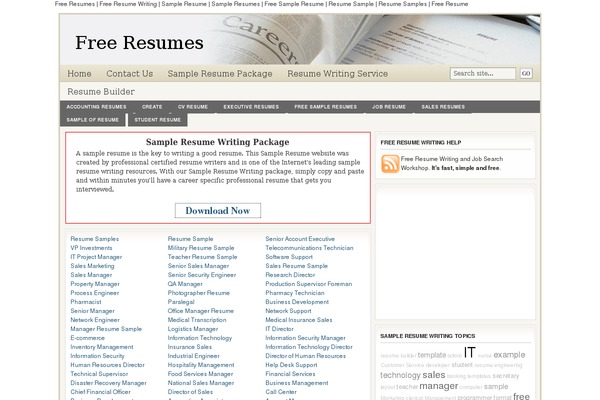Open the Sales Resumes tab
This screenshot has width=600, height=400.
pyautogui.click(x=443, y=107)
